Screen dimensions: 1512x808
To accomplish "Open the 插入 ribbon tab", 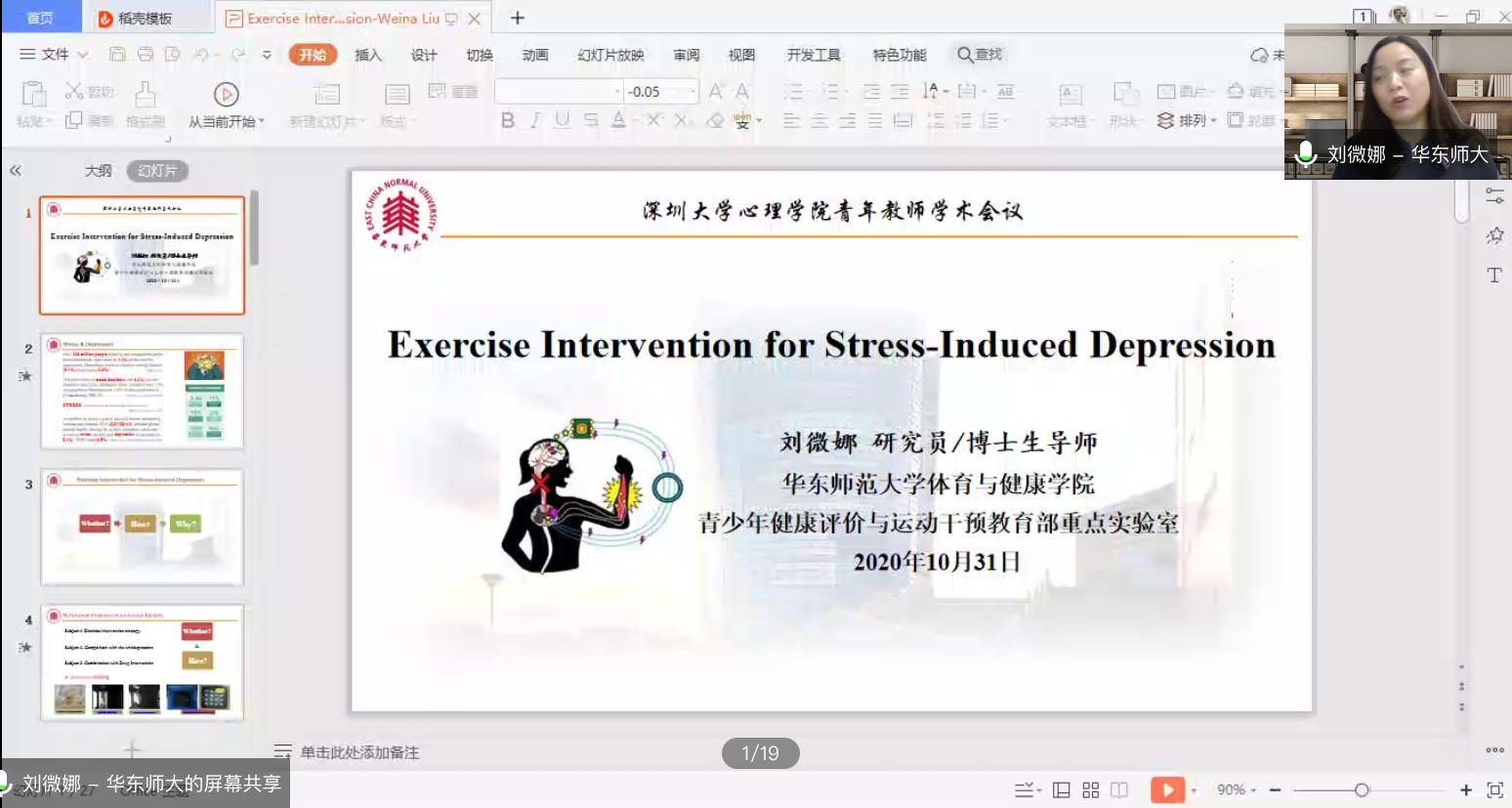I will [368, 55].
